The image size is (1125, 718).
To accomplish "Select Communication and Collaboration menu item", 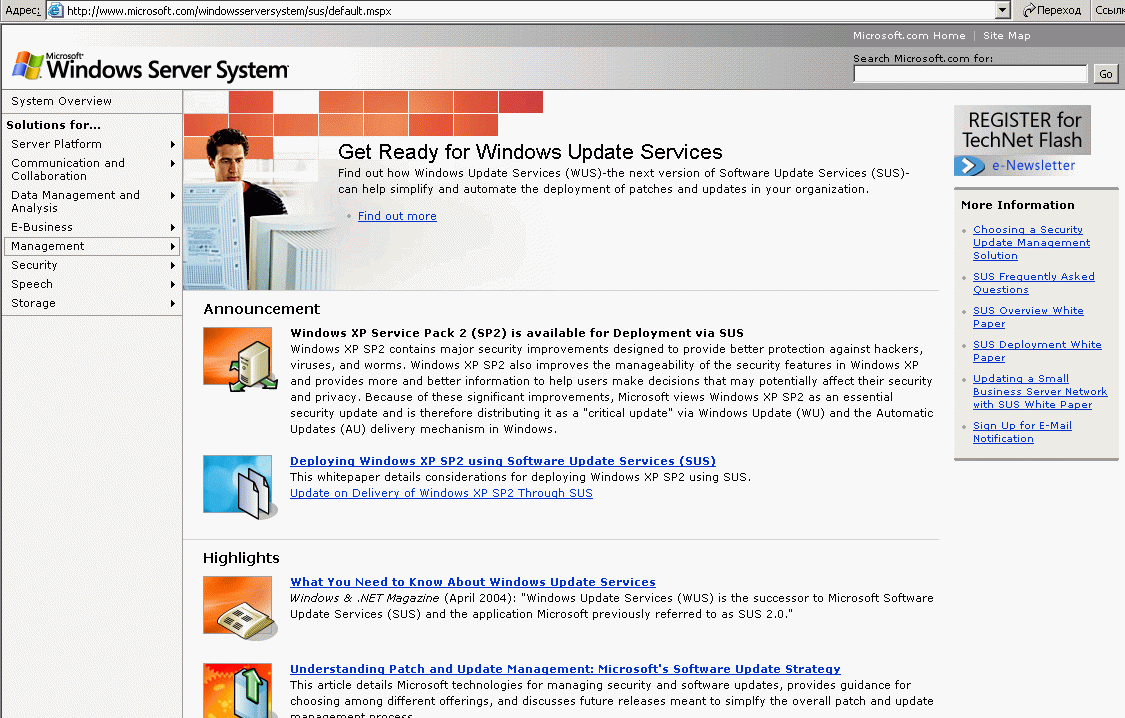I will (x=92, y=169).
